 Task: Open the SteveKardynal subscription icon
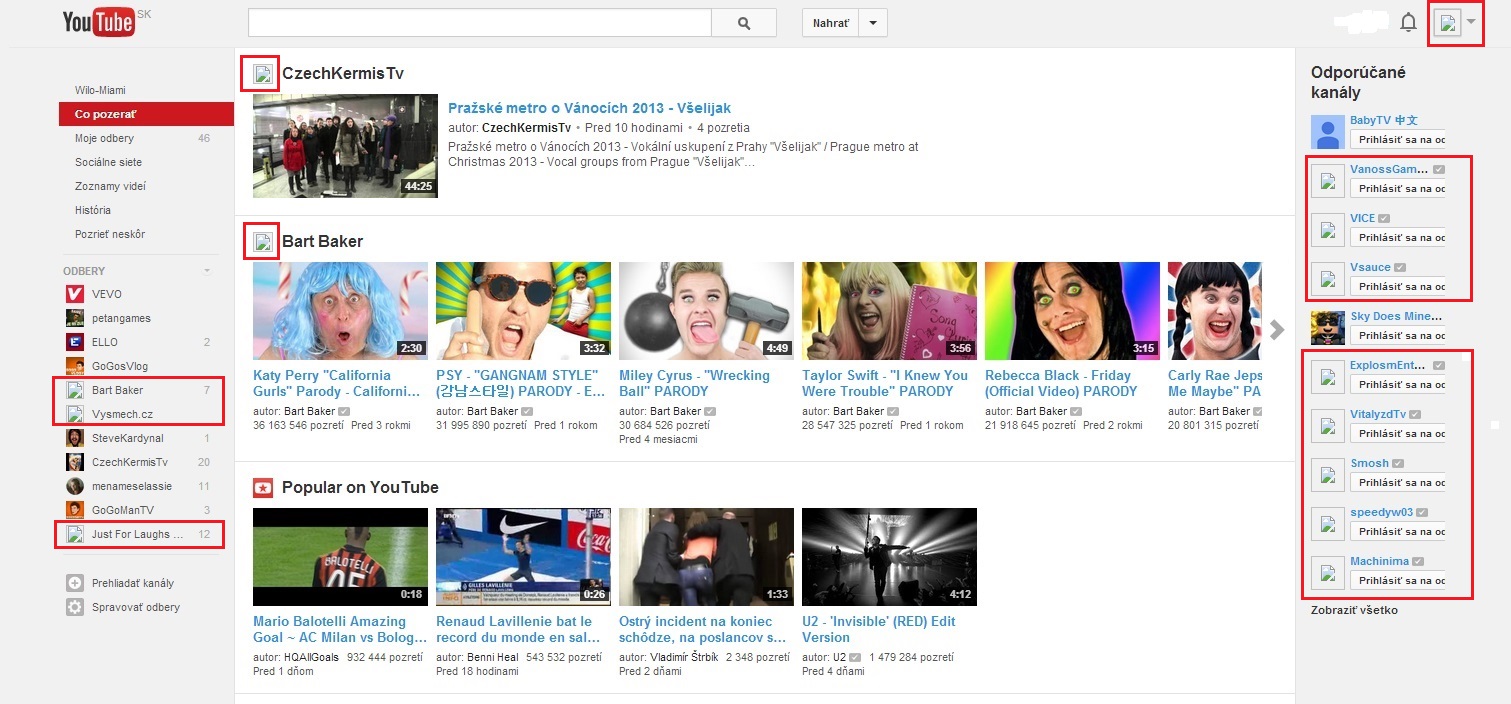74,438
